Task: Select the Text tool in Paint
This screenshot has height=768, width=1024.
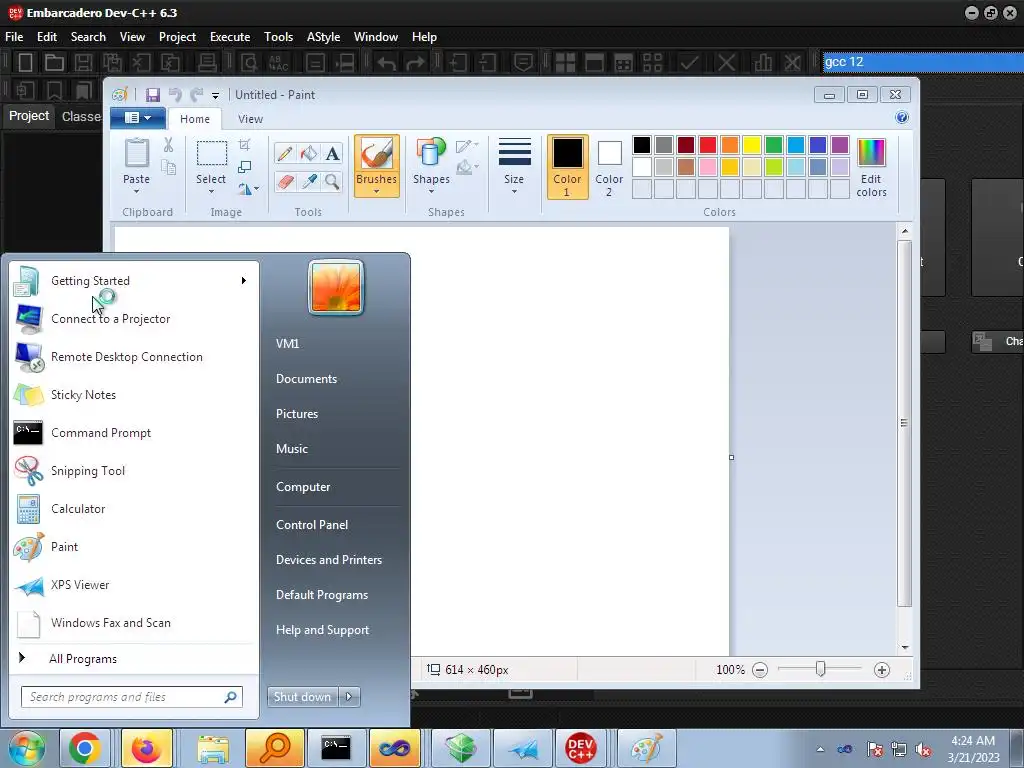Action: click(332, 153)
